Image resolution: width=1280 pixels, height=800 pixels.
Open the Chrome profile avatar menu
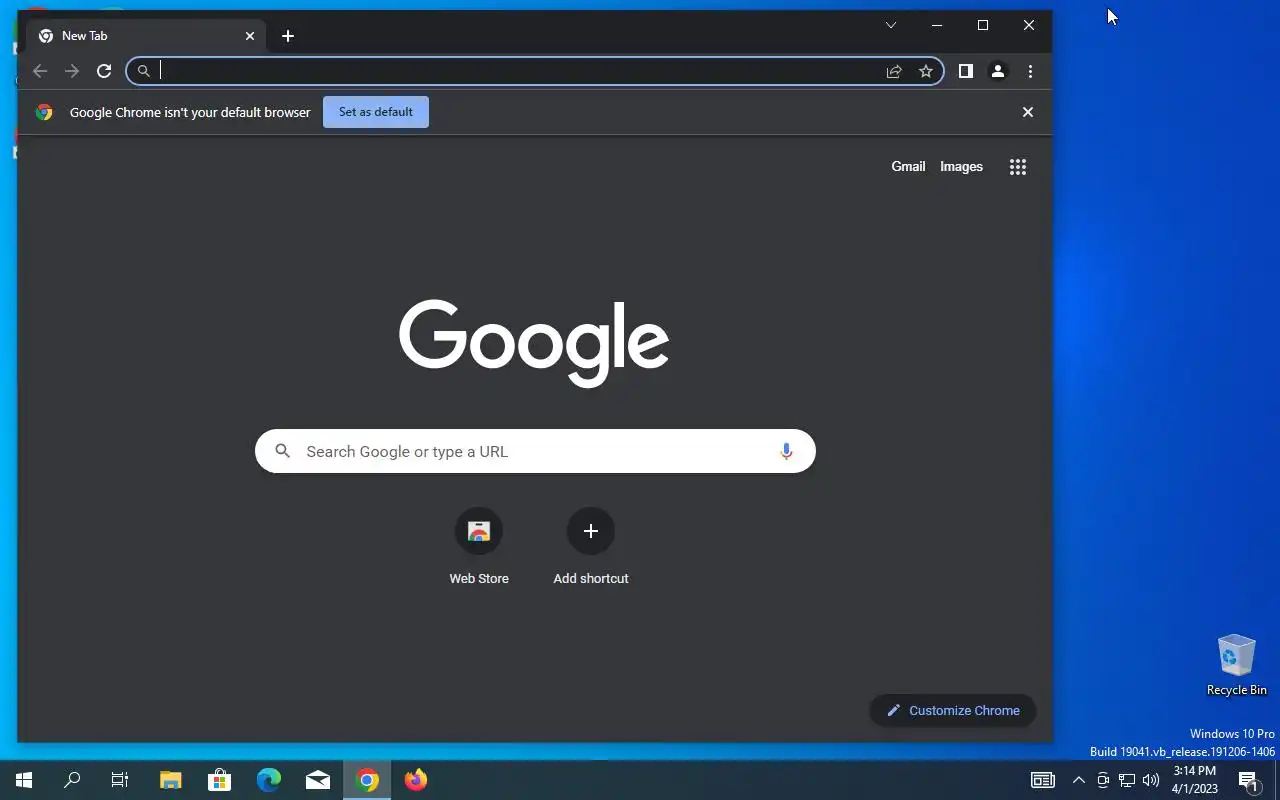pyautogui.click(x=998, y=71)
